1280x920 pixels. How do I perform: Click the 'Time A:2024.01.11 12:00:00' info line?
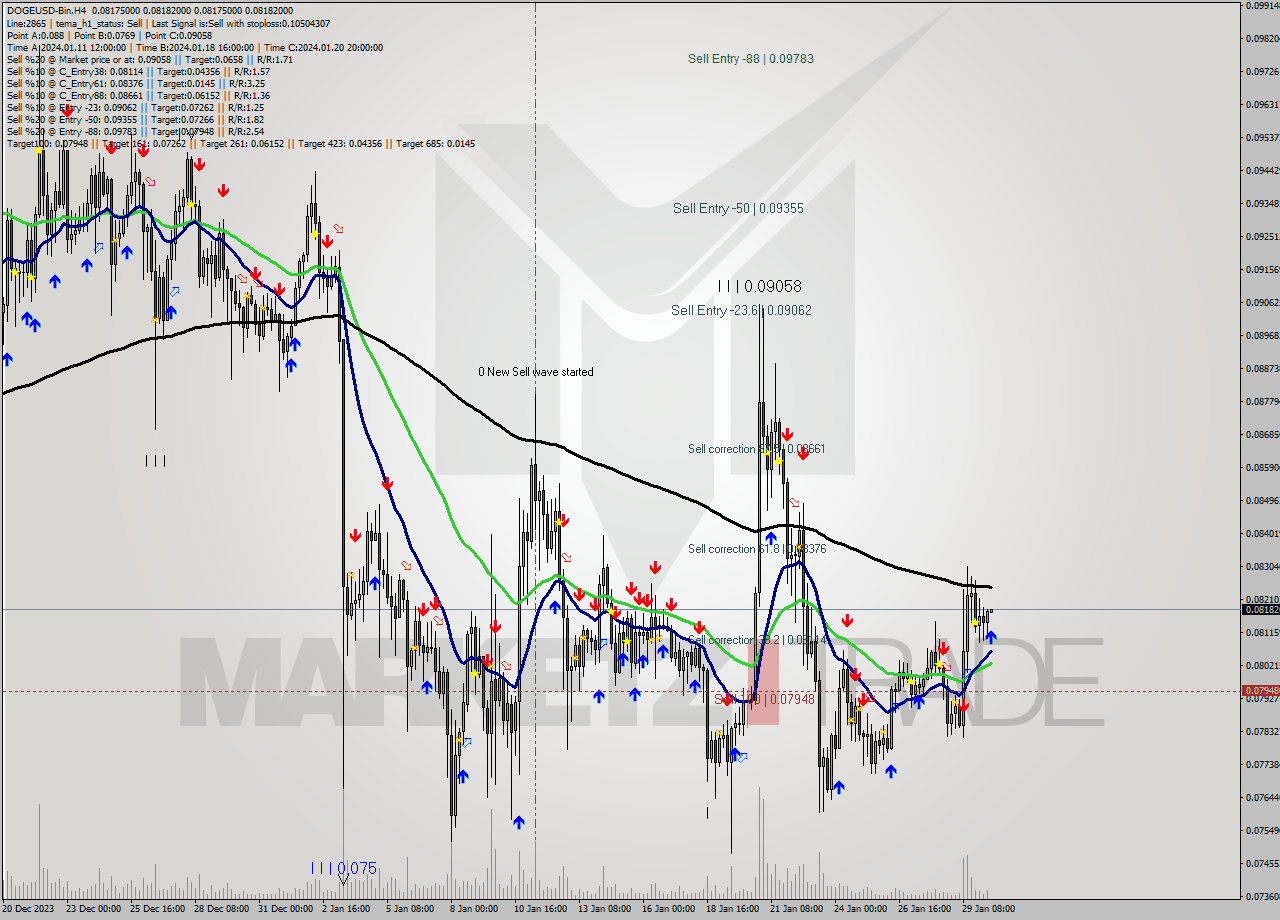pyautogui.click(x=194, y=47)
